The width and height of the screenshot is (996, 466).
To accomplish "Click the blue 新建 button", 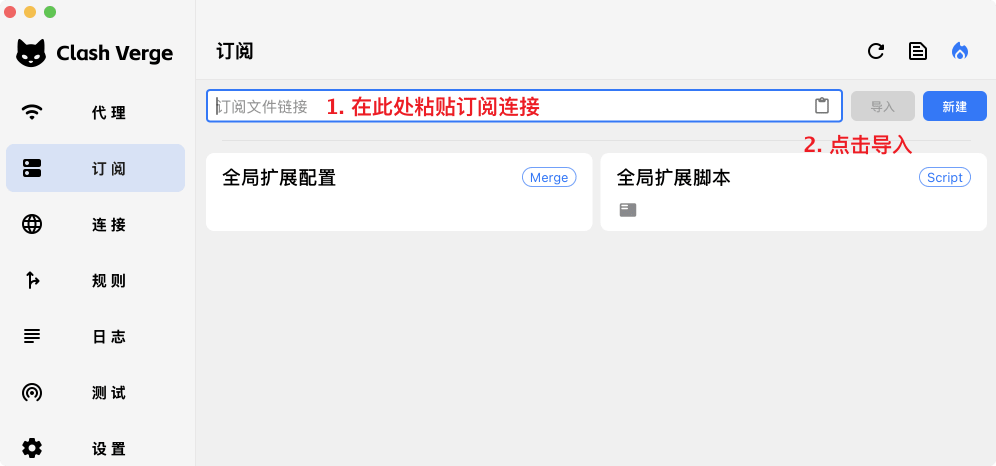I will click(955, 106).
